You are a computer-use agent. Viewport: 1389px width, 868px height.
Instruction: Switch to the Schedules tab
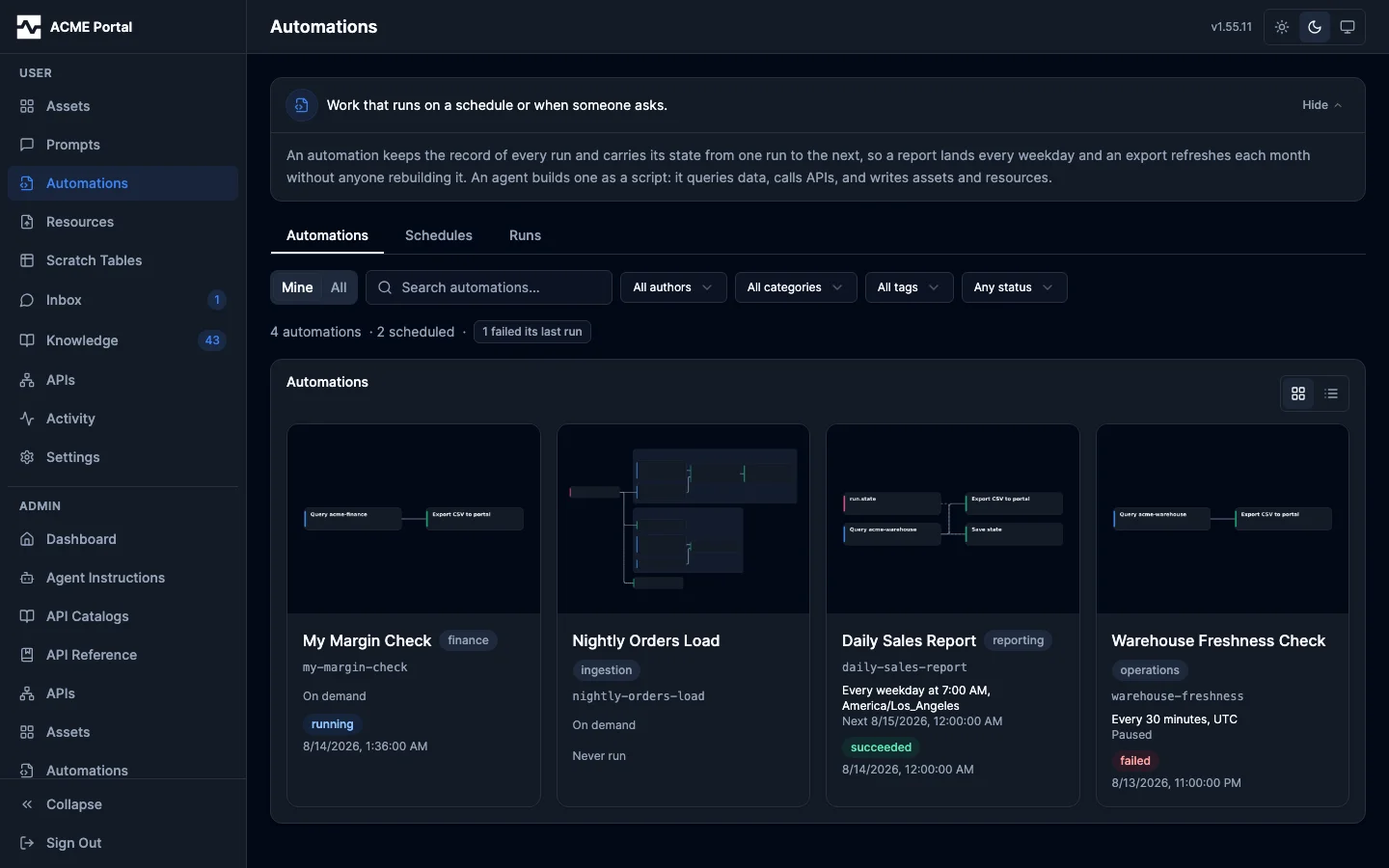click(x=439, y=235)
